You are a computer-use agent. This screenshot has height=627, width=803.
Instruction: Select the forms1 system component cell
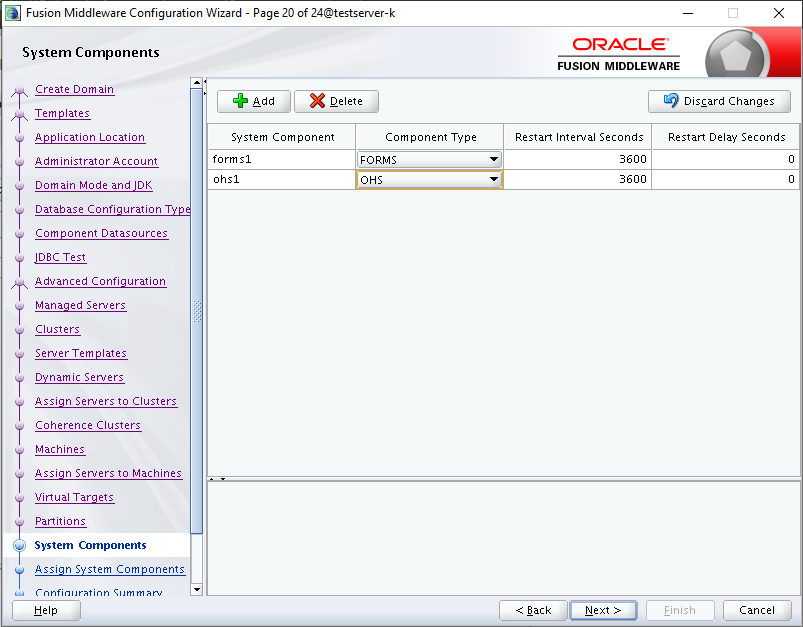click(x=282, y=159)
